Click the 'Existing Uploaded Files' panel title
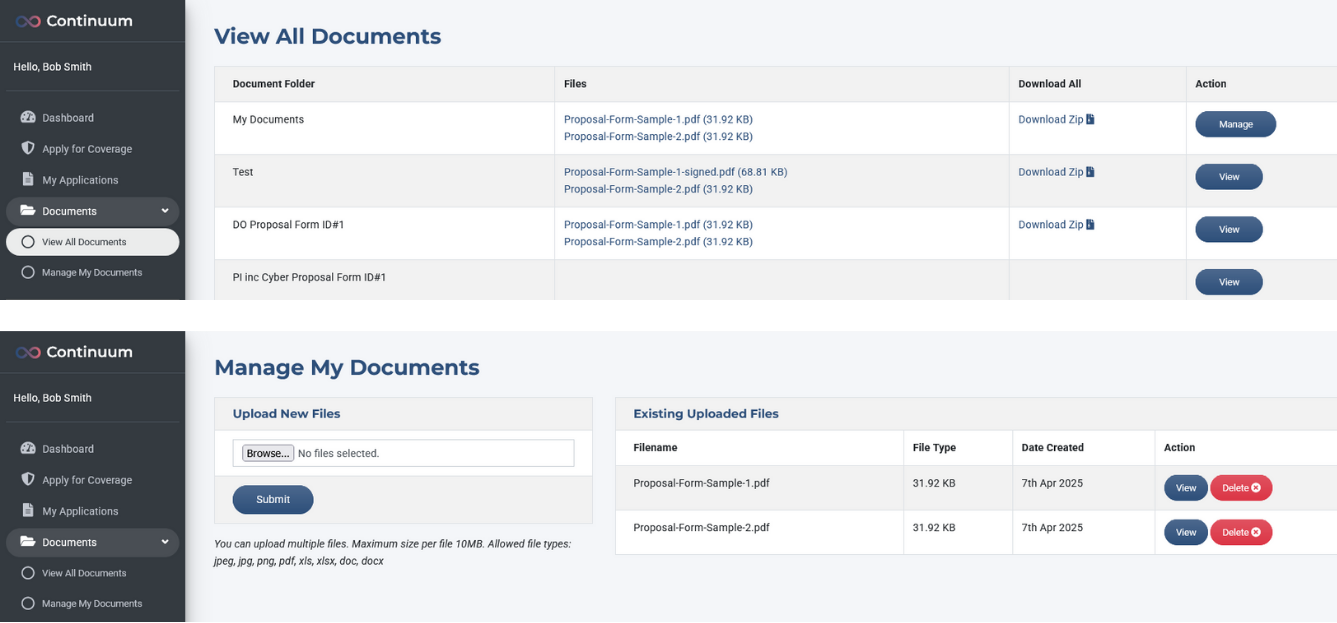 (x=706, y=413)
